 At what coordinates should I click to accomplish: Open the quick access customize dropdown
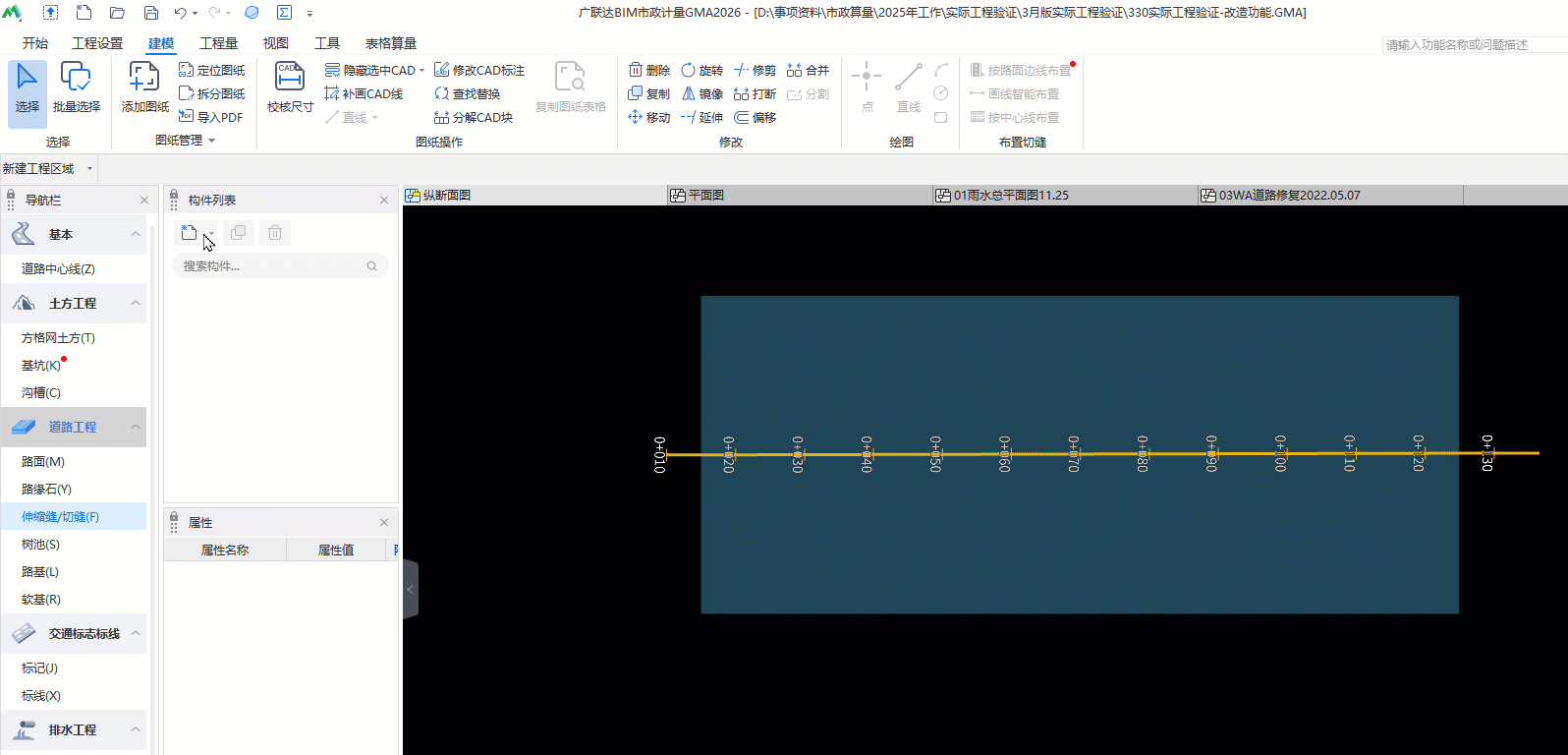(309, 14)
